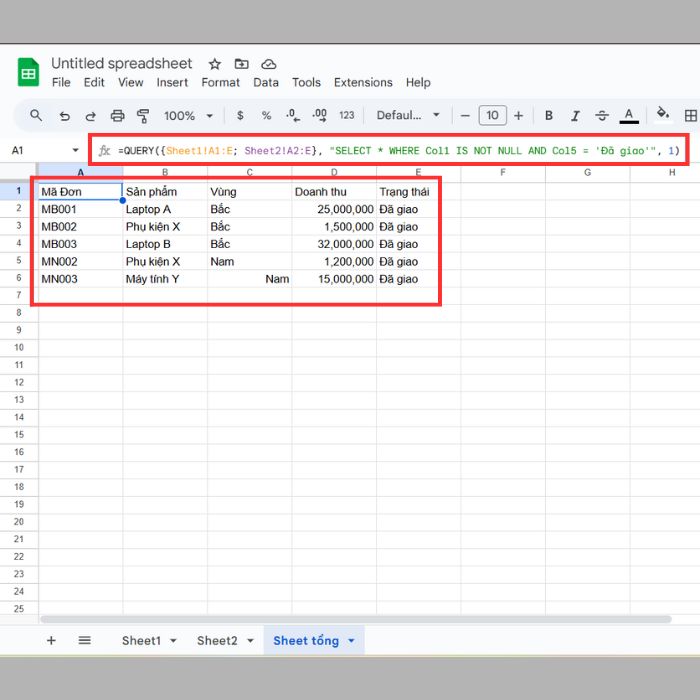700x700 pixels.
Task: Select cell '15,000,000'
Action: (334, 279)
